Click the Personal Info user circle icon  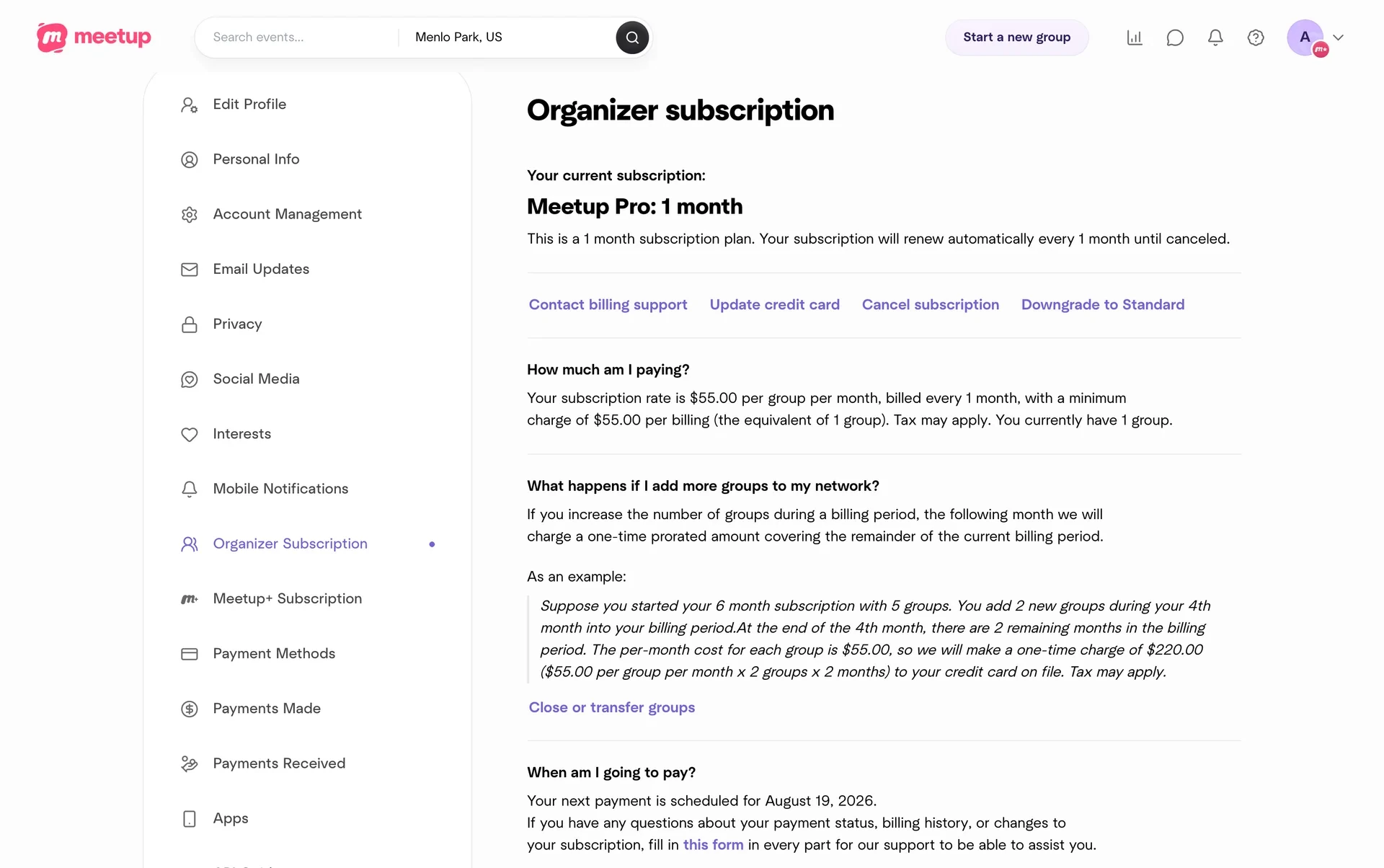tap(189, 160)
